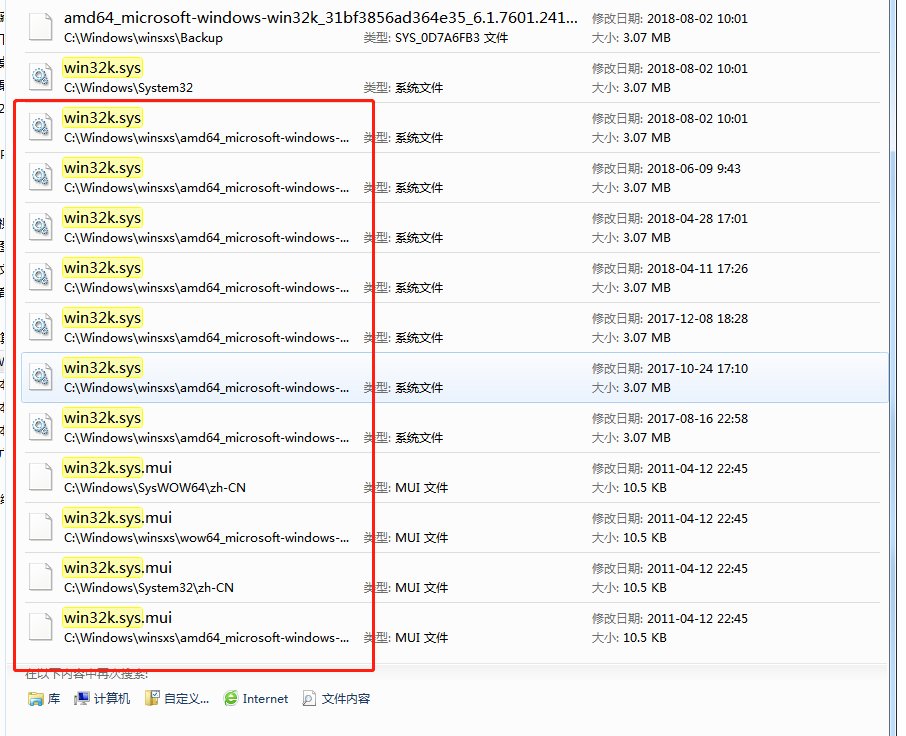Click the blank file icon of the SYS_0D7A6FB3 backup file
The width and height of the screenshot is (906, 736).
(40, 27)
